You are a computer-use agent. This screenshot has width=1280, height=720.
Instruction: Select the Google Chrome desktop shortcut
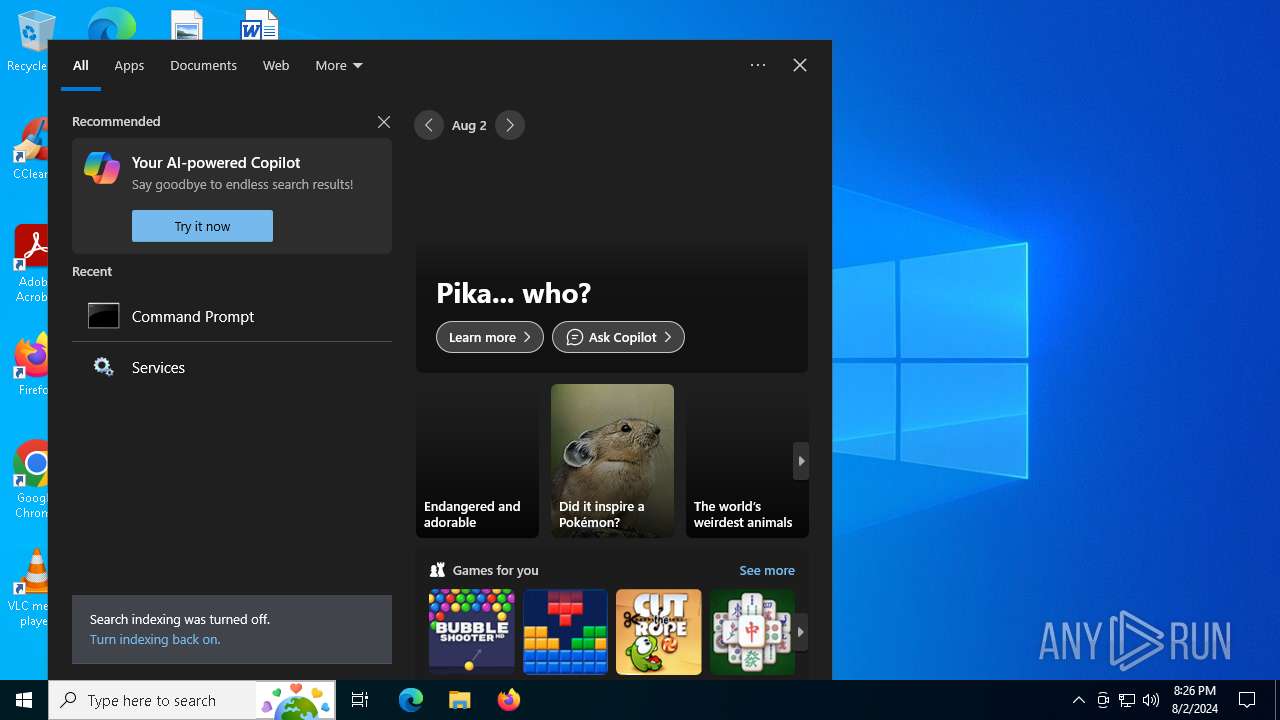[32, 479]
